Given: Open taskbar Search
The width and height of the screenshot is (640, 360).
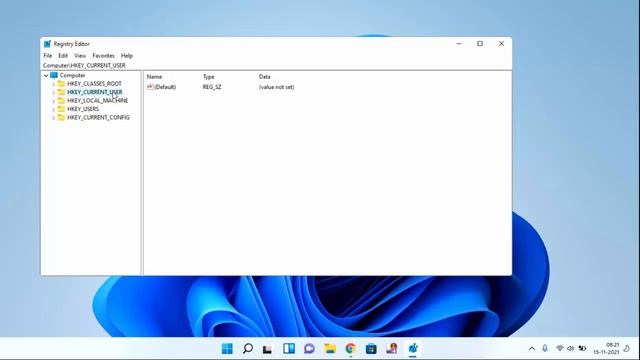Looking at the screenshot, I should point(247,349).
